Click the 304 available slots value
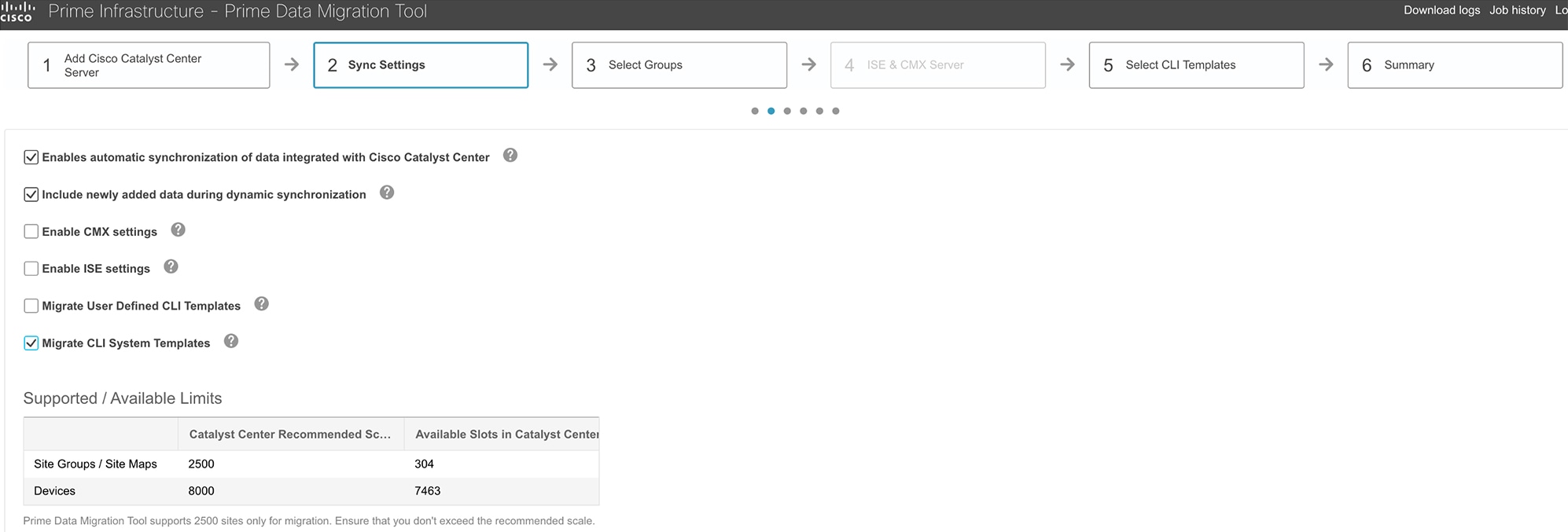 [424, 464]
